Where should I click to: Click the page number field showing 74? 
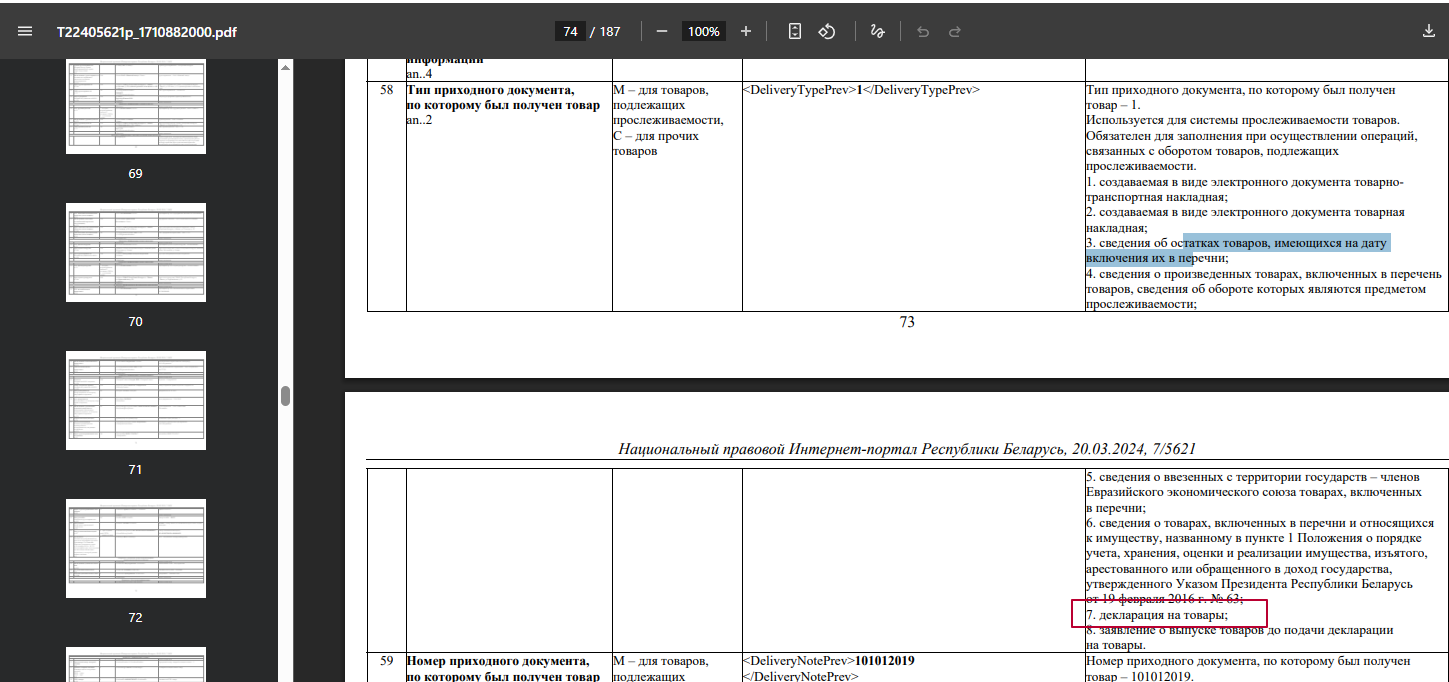[570, 32]
